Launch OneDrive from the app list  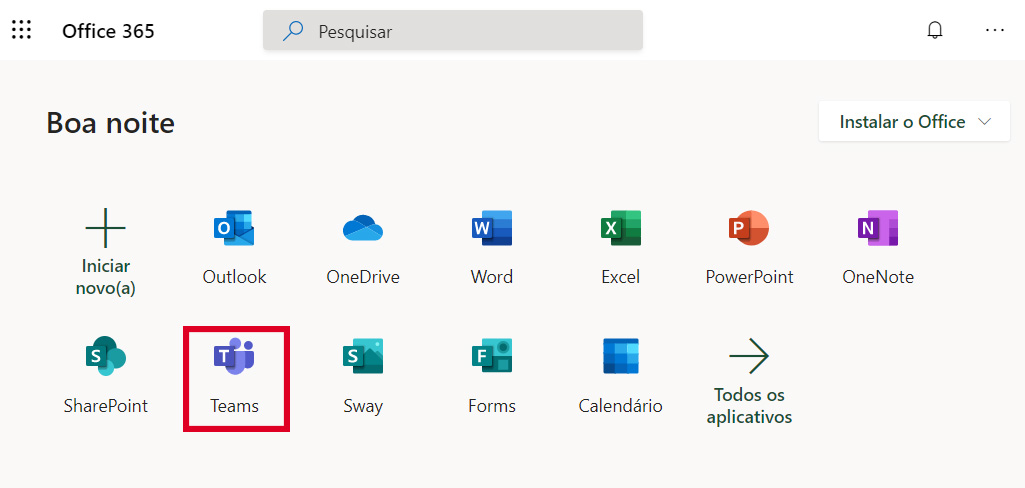[x=362, y=230]
